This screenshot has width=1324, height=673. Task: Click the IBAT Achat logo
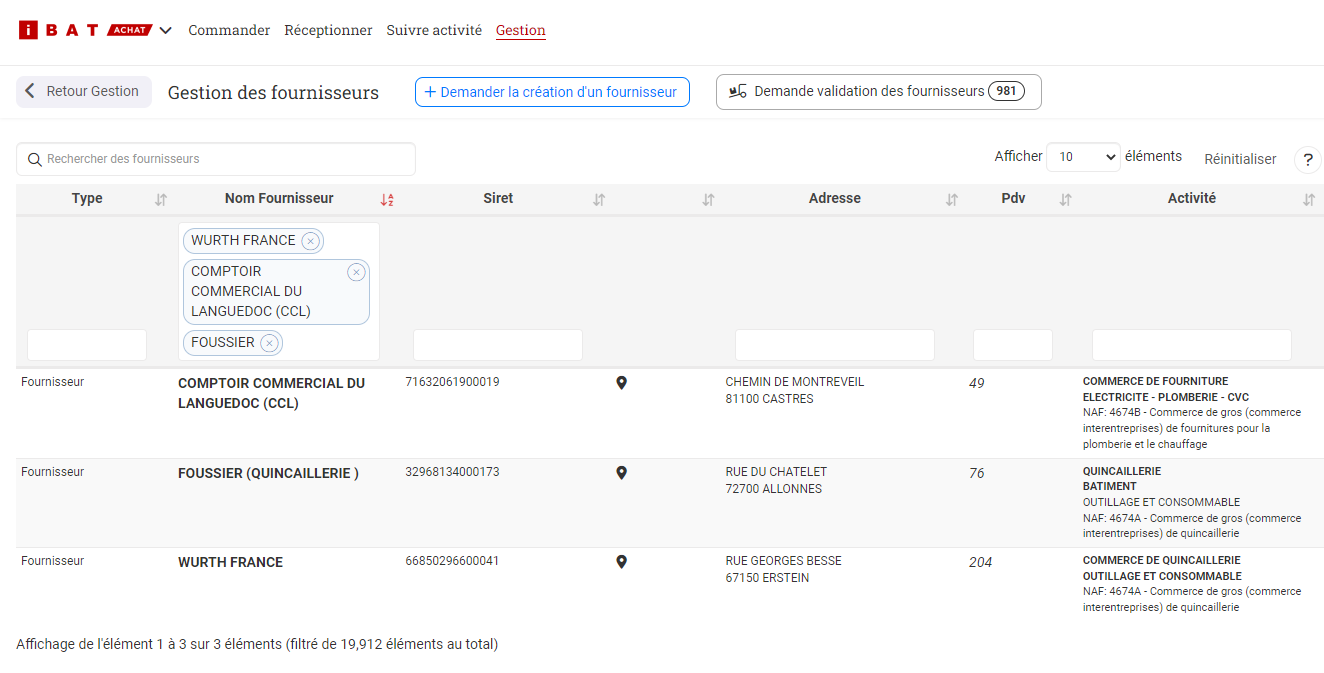[85, 30]
